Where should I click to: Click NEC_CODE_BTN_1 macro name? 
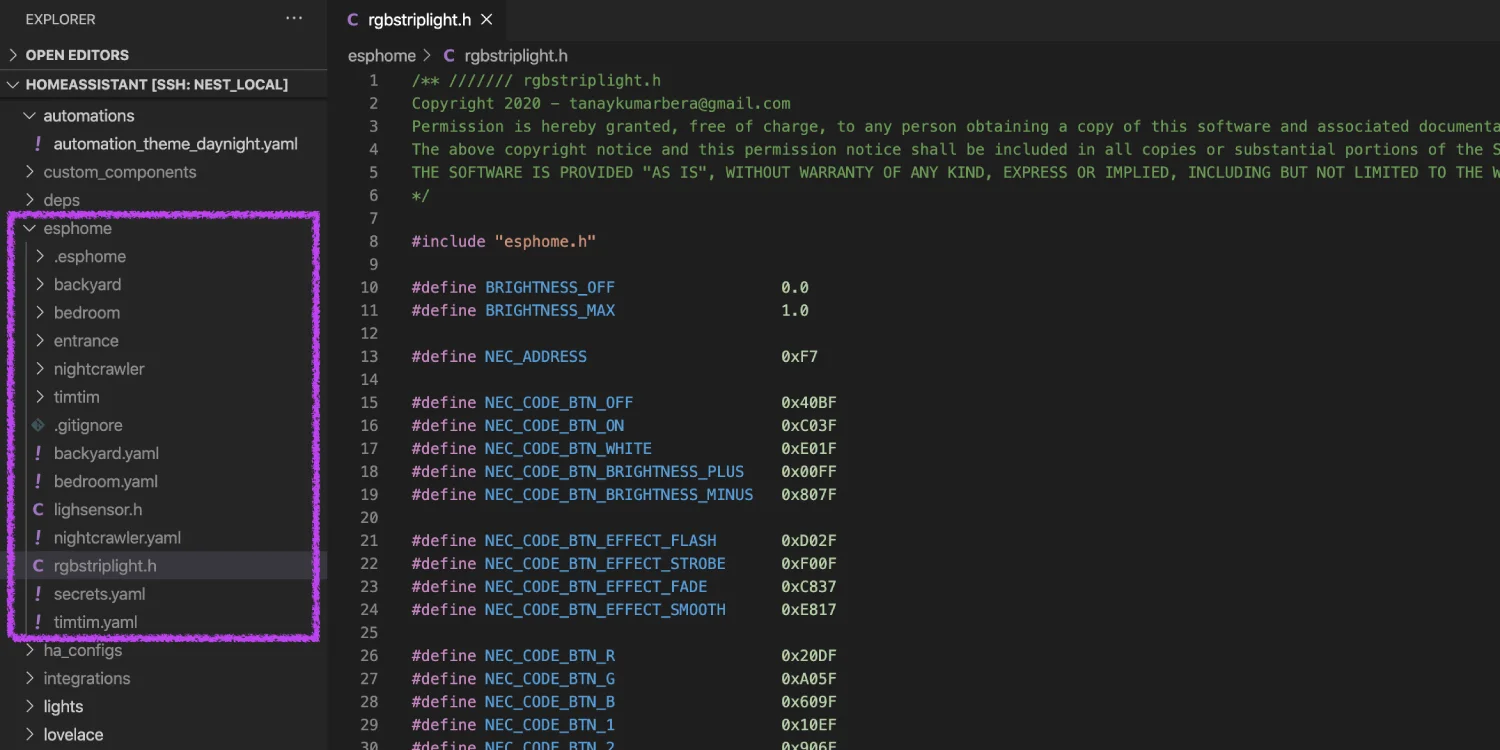coord(550,724)
